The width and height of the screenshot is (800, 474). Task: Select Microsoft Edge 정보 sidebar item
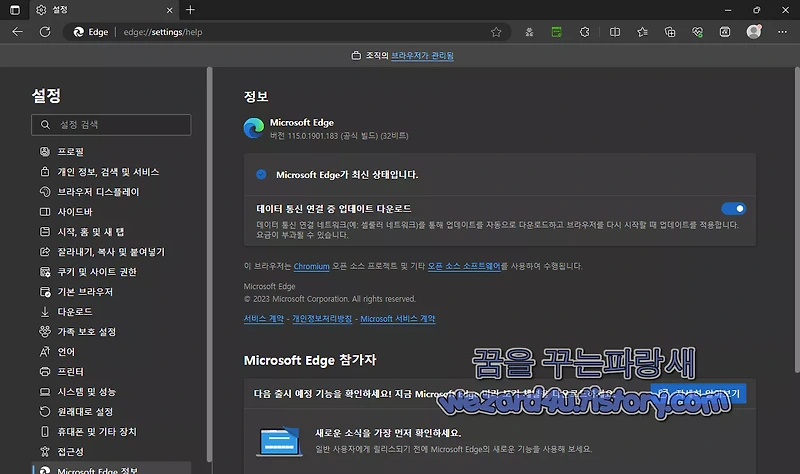(x=112, y=468)
